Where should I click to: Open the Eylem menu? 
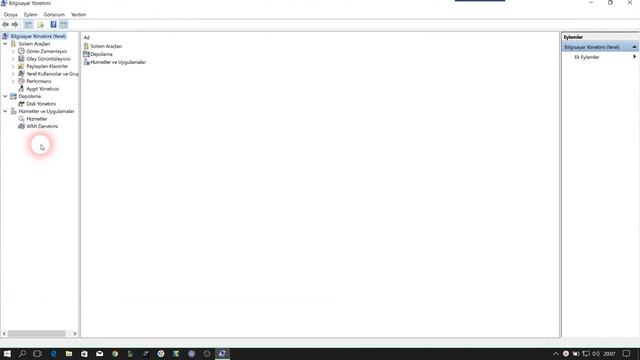click(31, 14)
